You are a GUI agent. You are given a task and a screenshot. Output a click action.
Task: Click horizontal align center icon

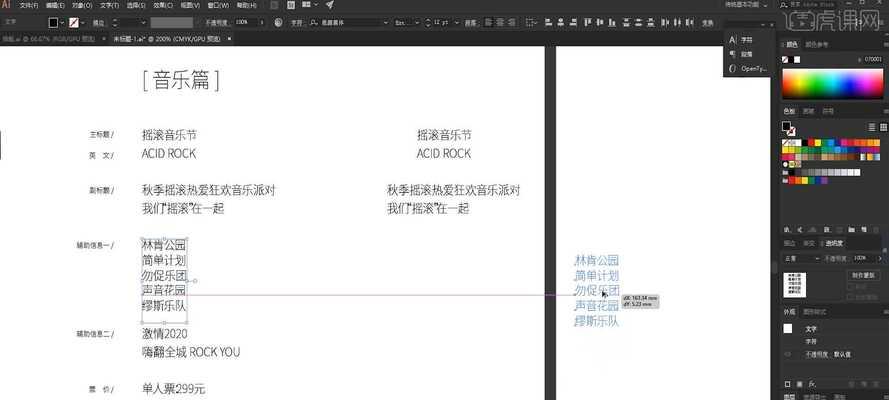click(560, 23)
